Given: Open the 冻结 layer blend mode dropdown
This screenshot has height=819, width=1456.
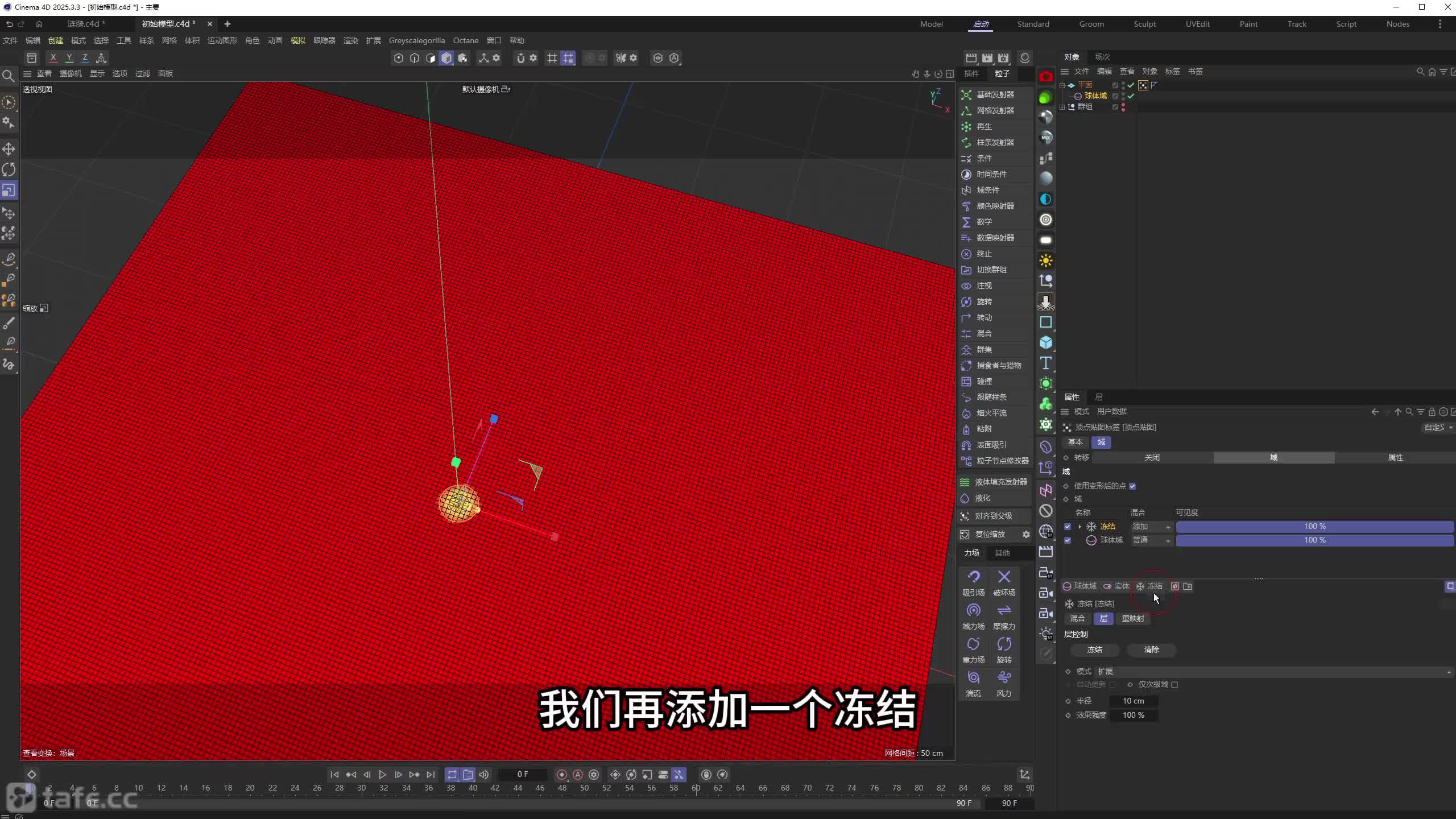Looking at the screenshot, I should [1151, 527].
